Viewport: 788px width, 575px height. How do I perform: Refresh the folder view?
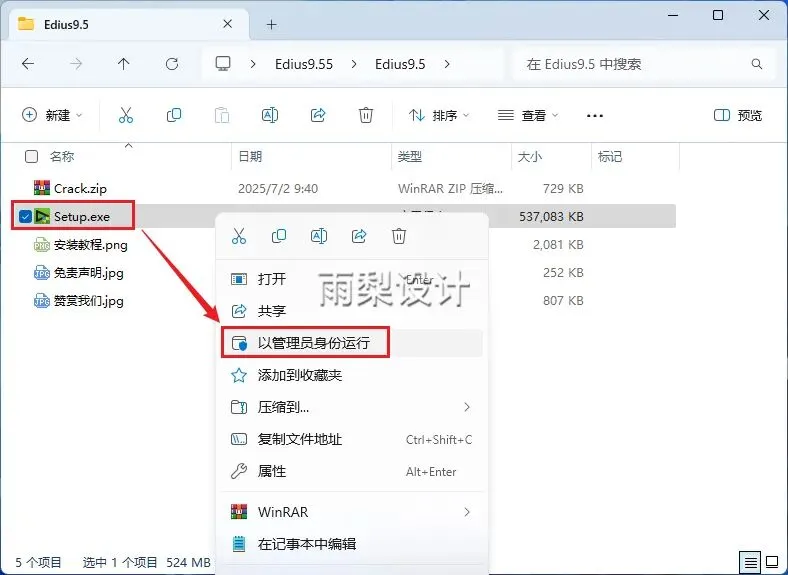click(x=172, y=64)
